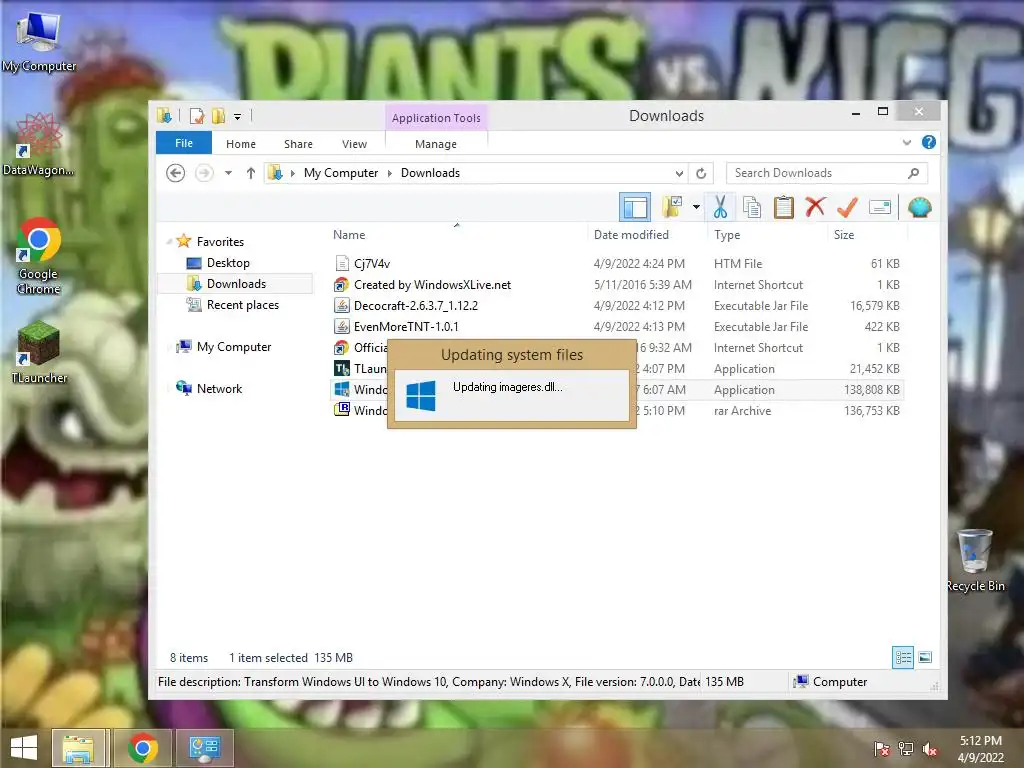The image size is (1024, 768).
Task: Select Created by WindowsXLive.net shortcut
Action: (x=432, y=285)
